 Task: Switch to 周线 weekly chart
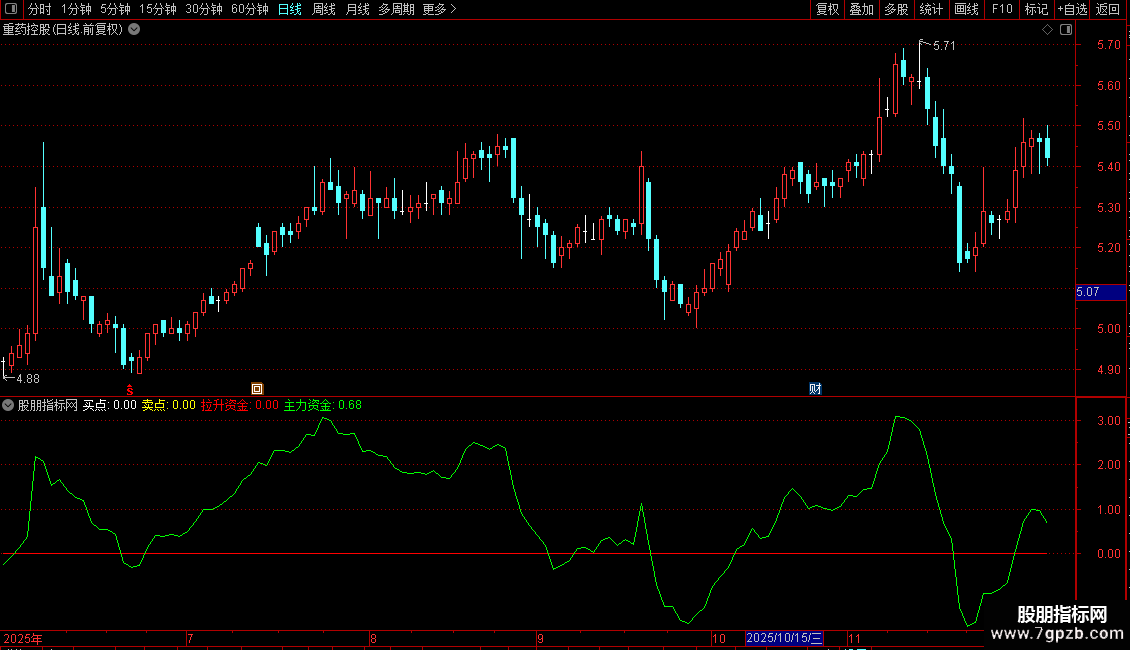[x=324, y=9]
